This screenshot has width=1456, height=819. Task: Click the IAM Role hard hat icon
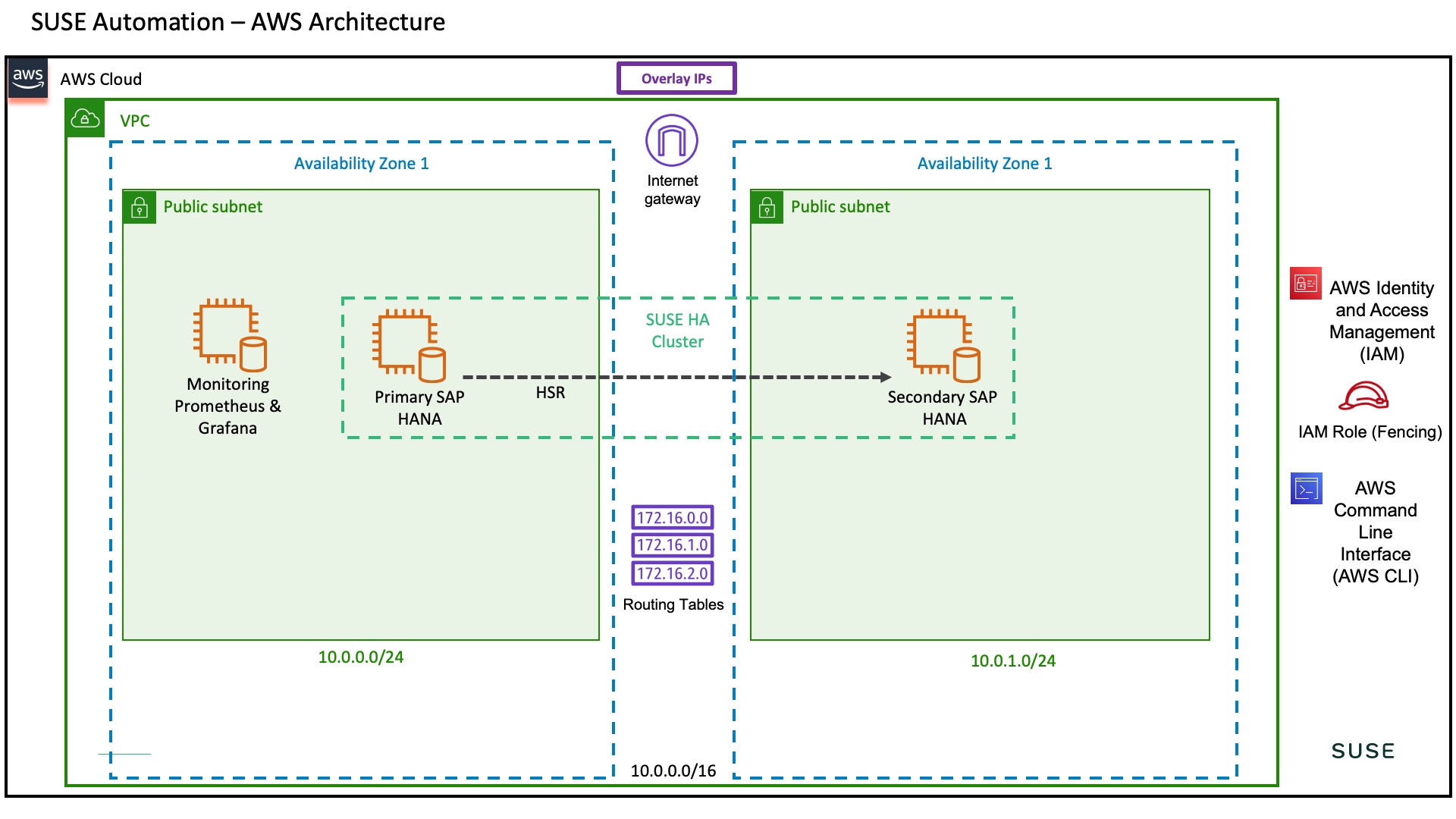pos(1363,396)
